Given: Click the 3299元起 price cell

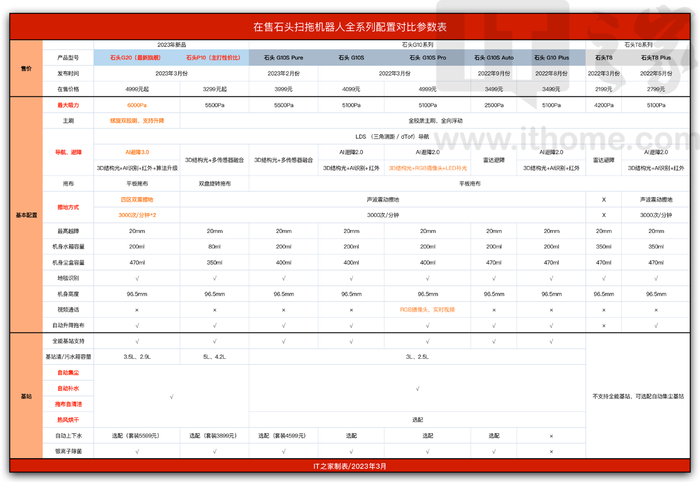Looking at the screenshot, I should click(x=214, y=89).
